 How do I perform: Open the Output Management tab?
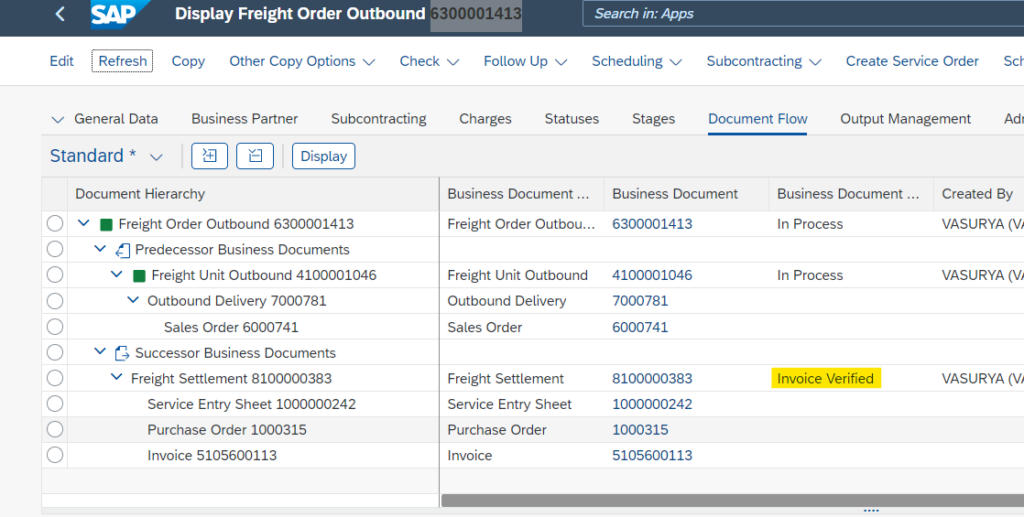905,119
